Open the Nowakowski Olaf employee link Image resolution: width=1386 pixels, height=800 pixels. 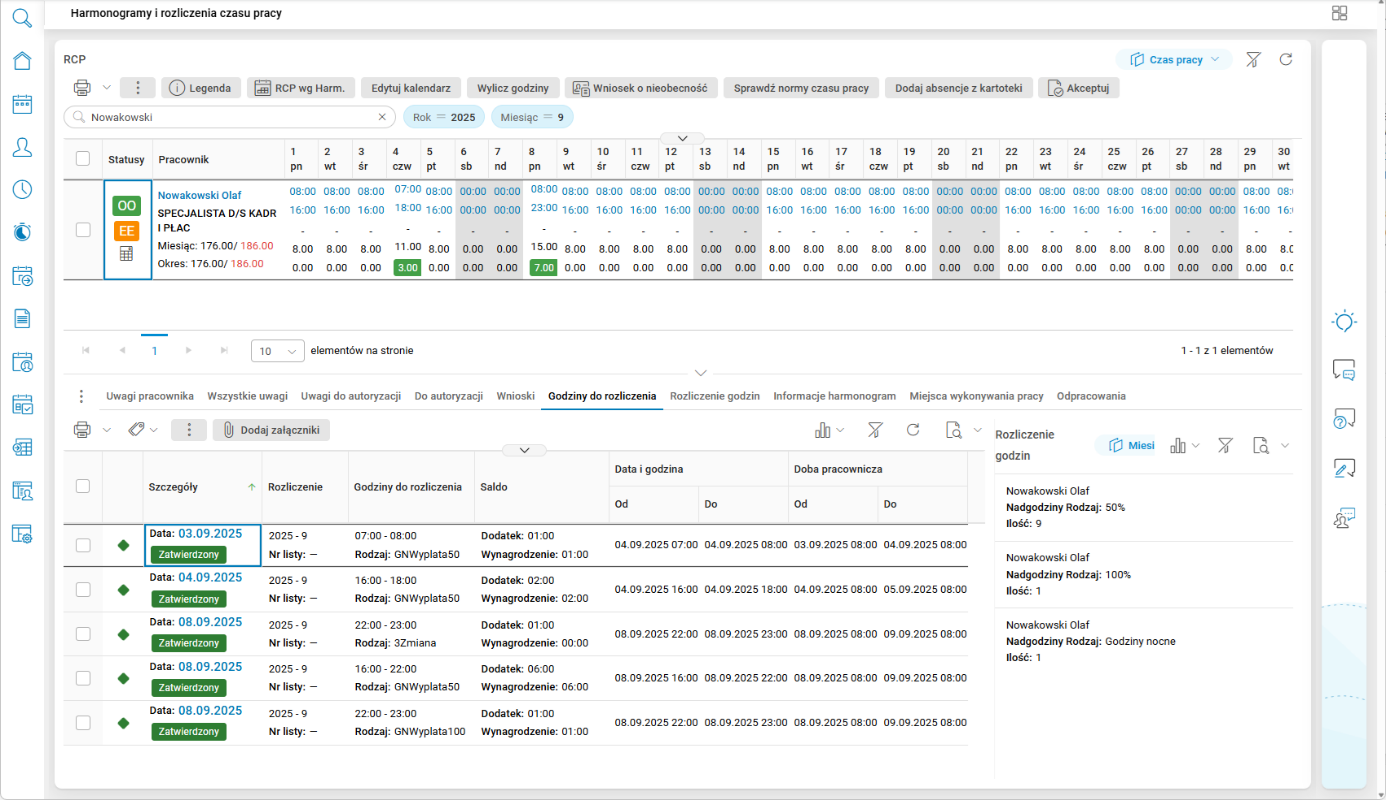[200, 195]
